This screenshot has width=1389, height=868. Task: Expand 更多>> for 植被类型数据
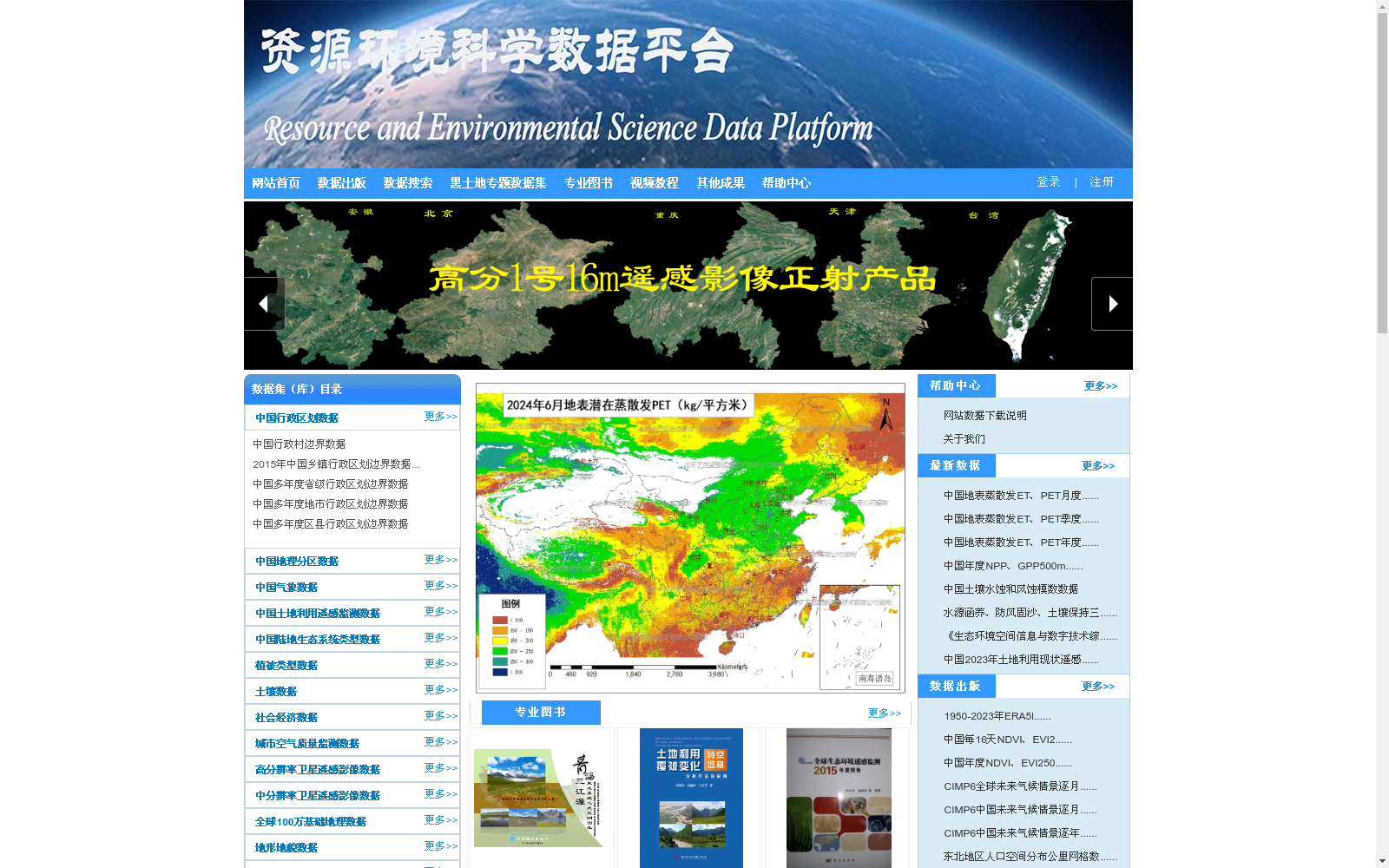coord(441,664)
